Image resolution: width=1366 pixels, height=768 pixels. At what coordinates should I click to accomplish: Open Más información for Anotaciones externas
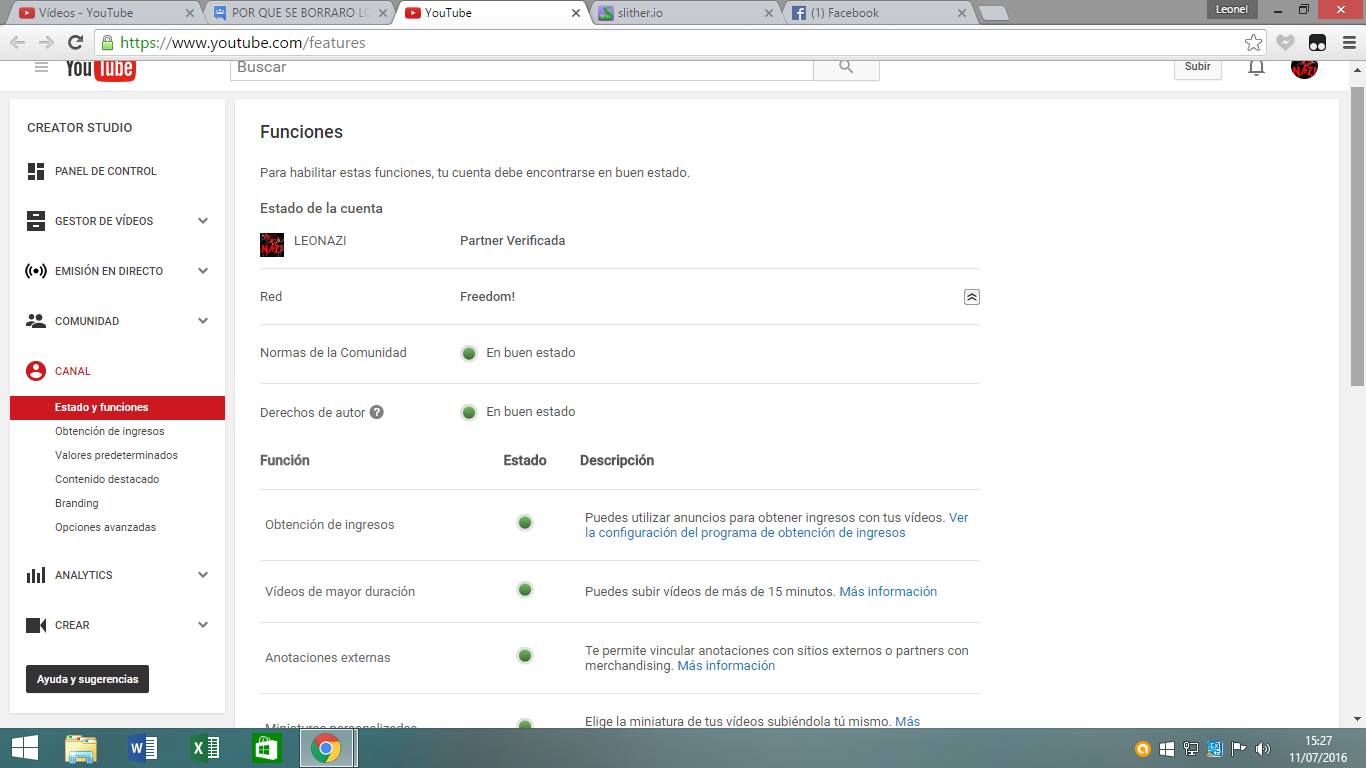point(726,665)
